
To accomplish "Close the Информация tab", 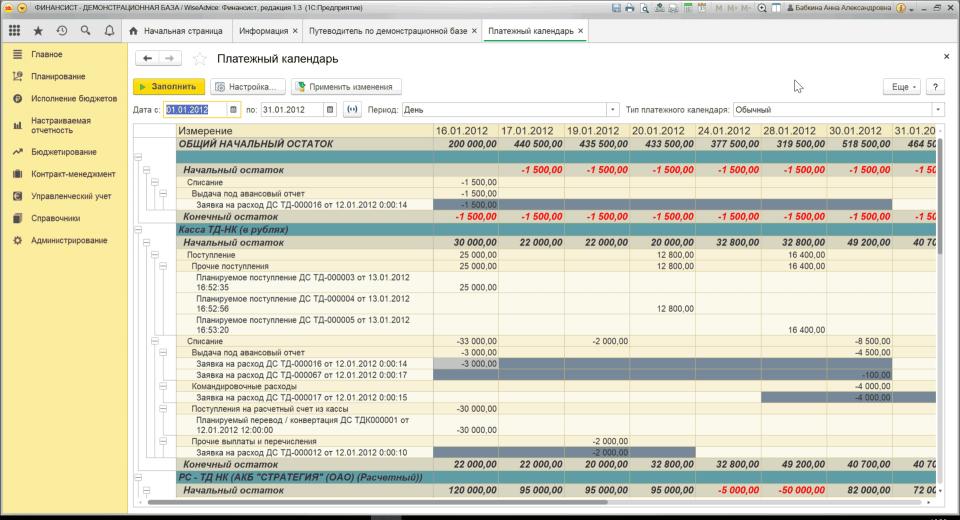I will [295, 31].
